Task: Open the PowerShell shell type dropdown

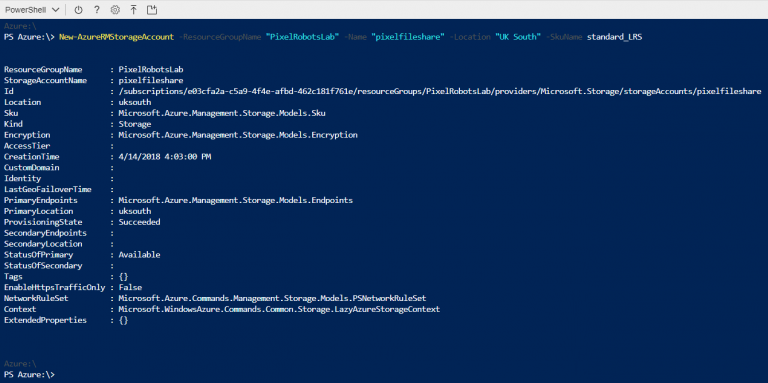Action: (x=32, y=9)
